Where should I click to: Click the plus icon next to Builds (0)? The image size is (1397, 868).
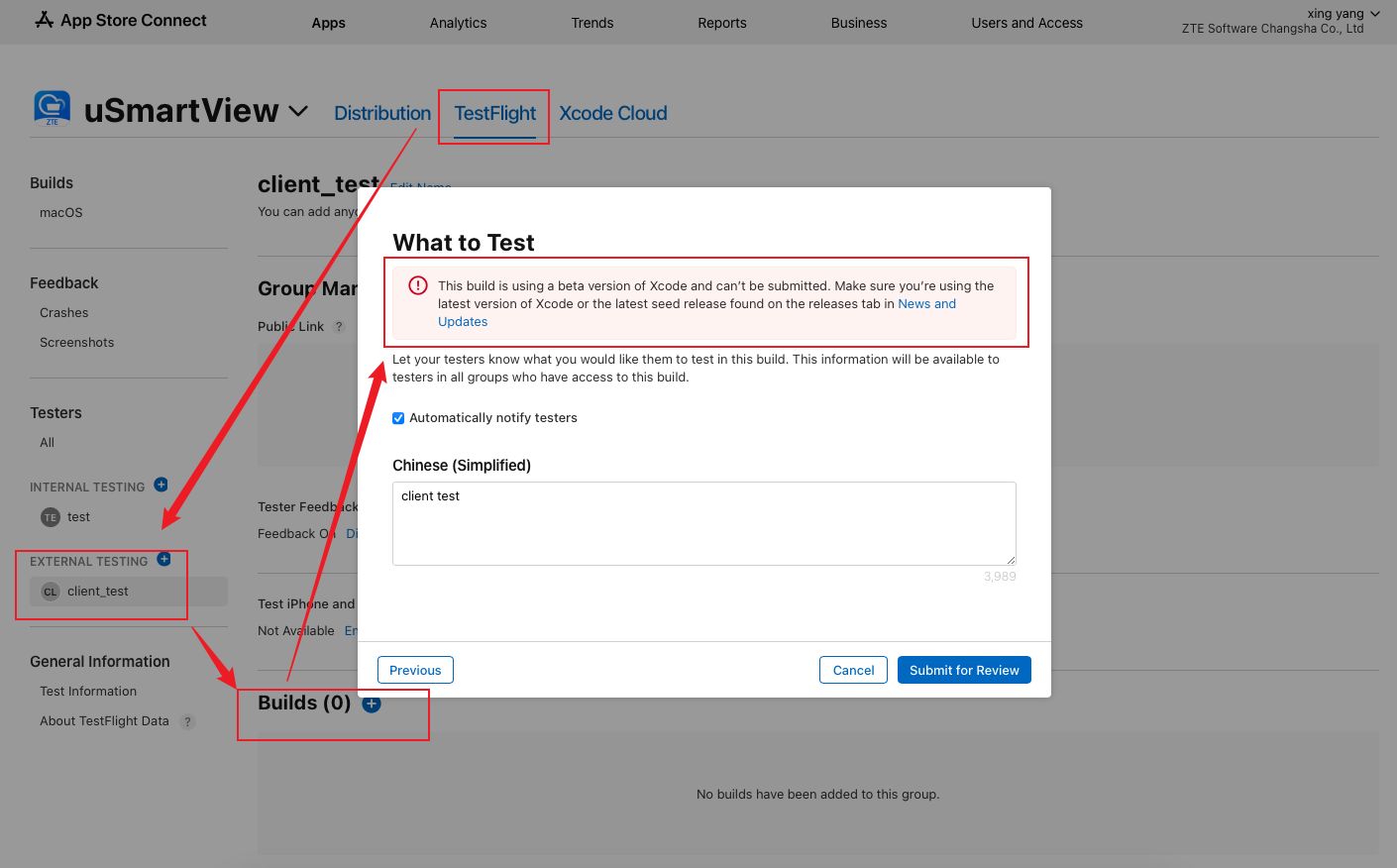(x=372, y=705)
